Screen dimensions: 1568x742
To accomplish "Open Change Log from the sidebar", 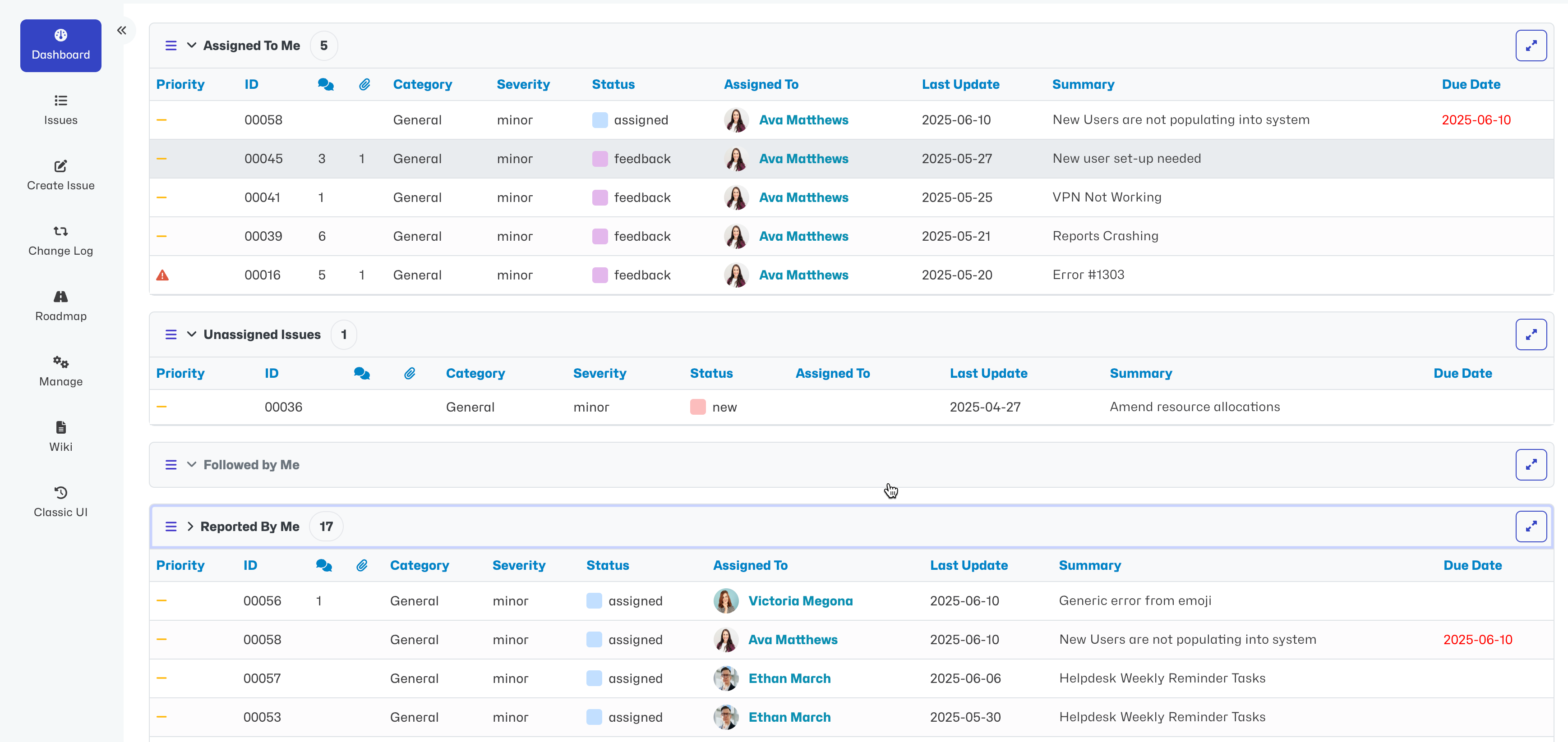I will pyautogui.click(x=61, y=240).
